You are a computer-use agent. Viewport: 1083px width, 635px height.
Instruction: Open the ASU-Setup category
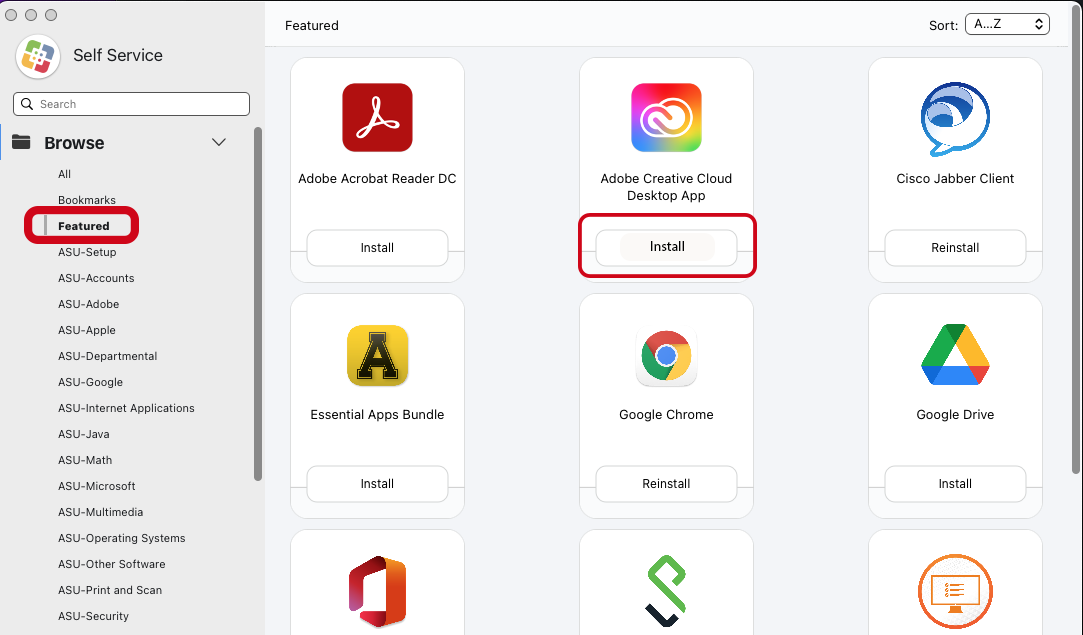[87, 252]
